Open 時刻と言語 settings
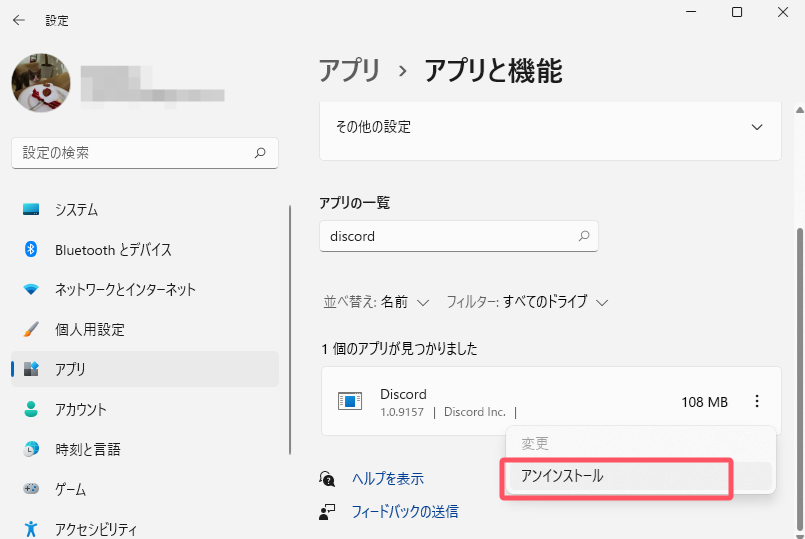 (88, 450)
